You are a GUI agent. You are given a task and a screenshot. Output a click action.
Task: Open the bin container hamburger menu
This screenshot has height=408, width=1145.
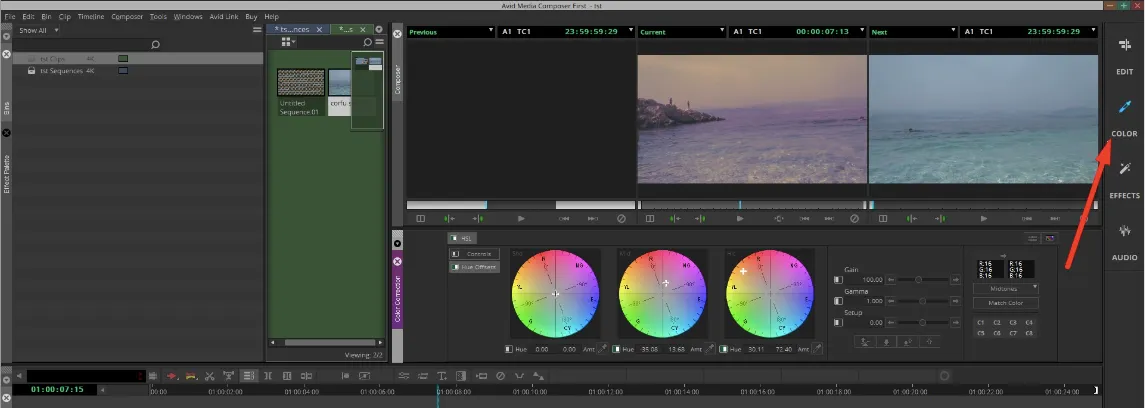[257, 30]
